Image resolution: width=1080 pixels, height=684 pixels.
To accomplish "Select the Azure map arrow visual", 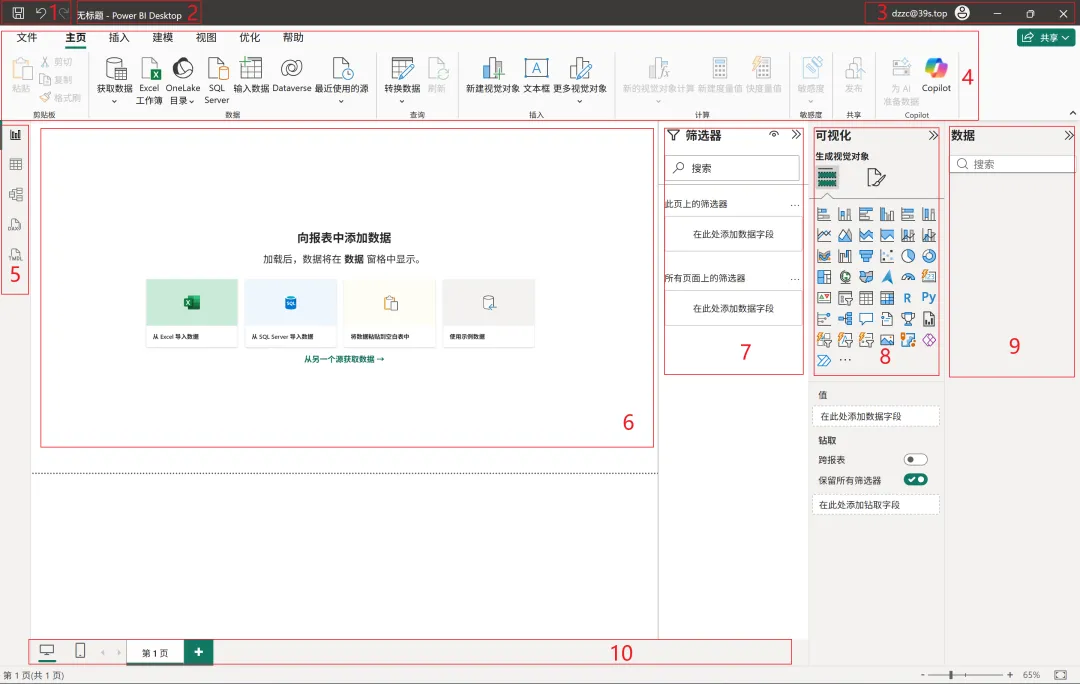I will tap(887, 277).
